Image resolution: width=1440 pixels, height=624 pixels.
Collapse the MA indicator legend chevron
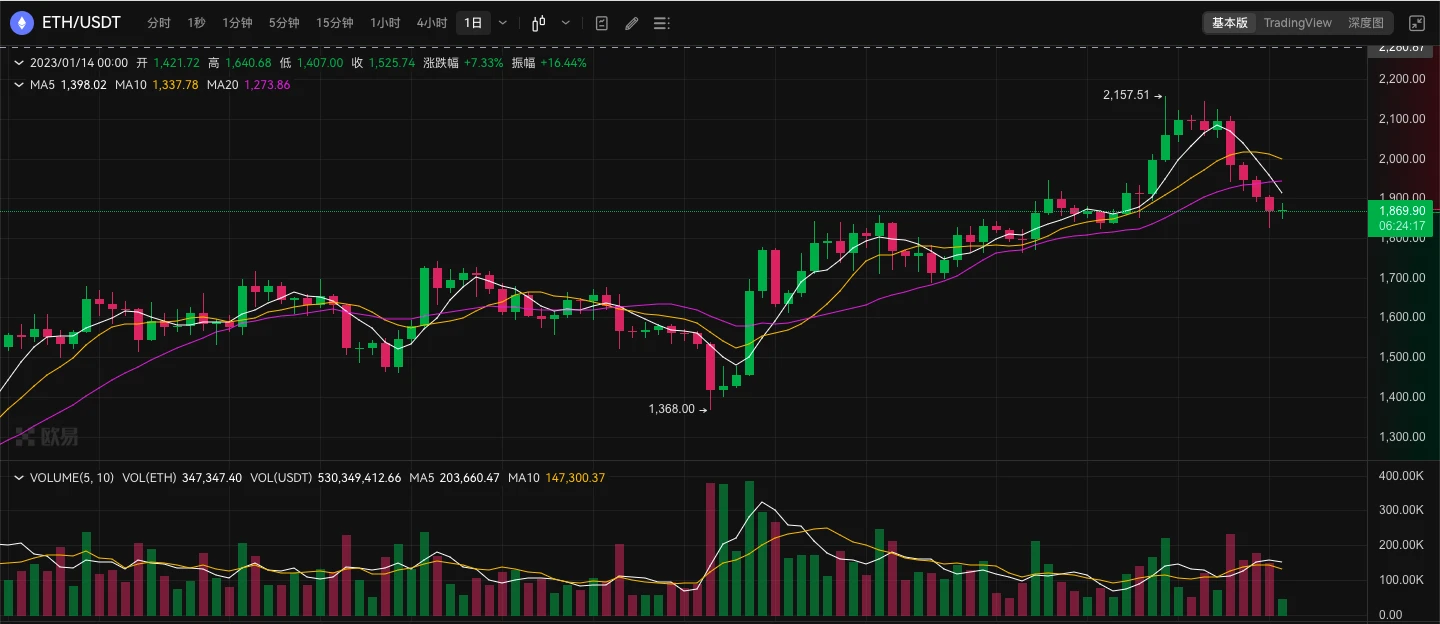click(20, 85)
